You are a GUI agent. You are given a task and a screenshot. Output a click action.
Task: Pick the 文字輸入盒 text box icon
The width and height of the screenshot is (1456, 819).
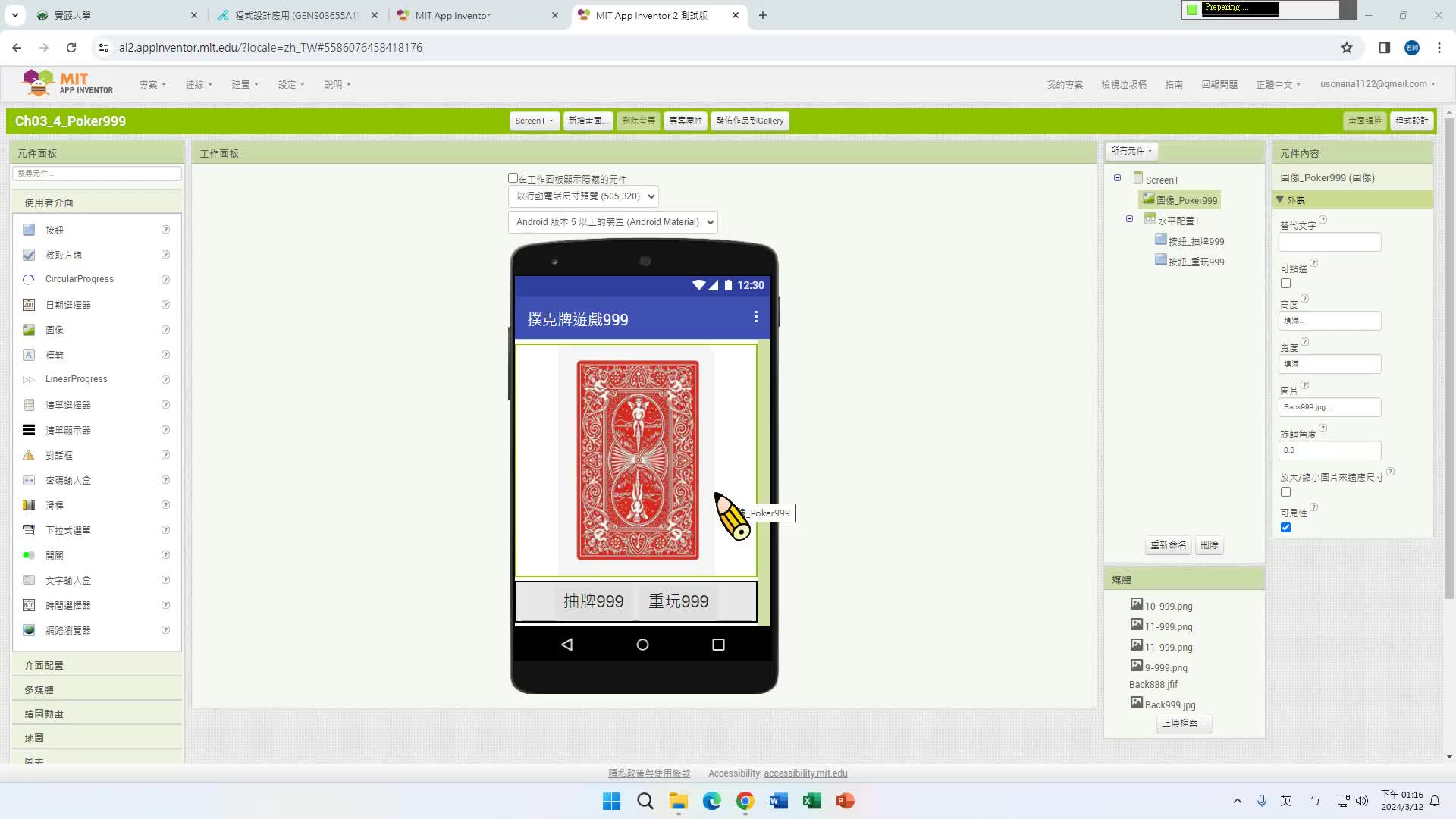[29, 580]
